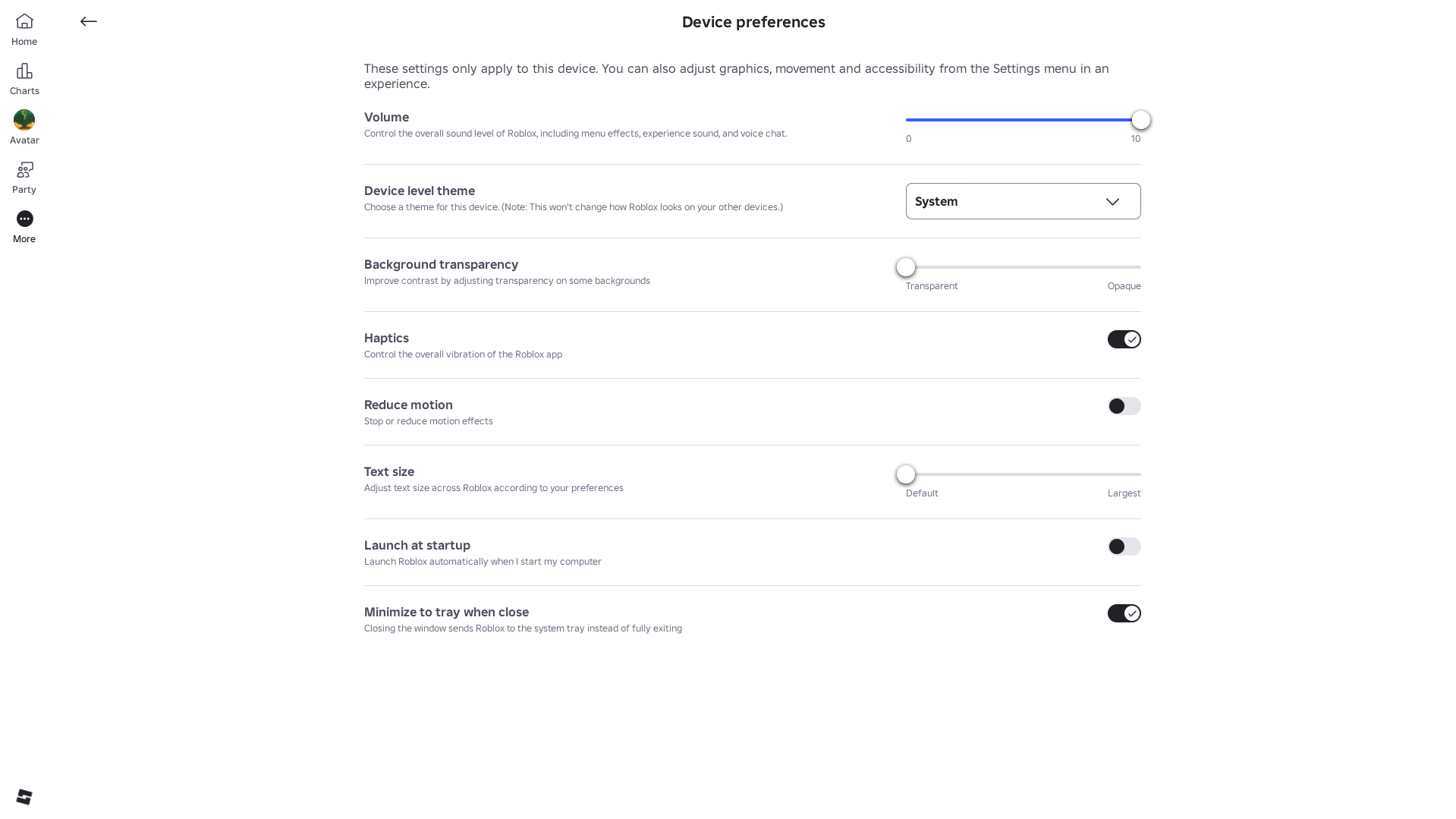This screenshot has width=1456, height=819.
Task: Open the Avatar profile picture icon
Action: (24, 120)
